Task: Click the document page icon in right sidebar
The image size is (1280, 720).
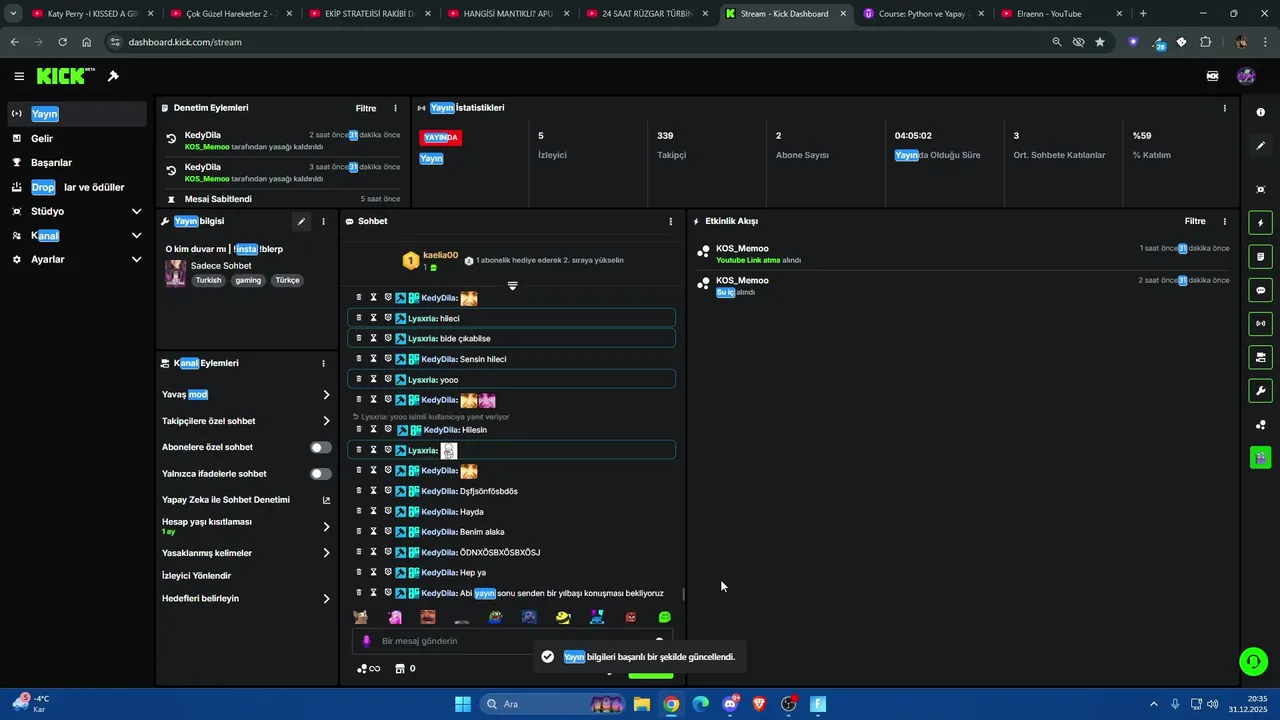Action: pyautogui.click(x=1261, y=257)
